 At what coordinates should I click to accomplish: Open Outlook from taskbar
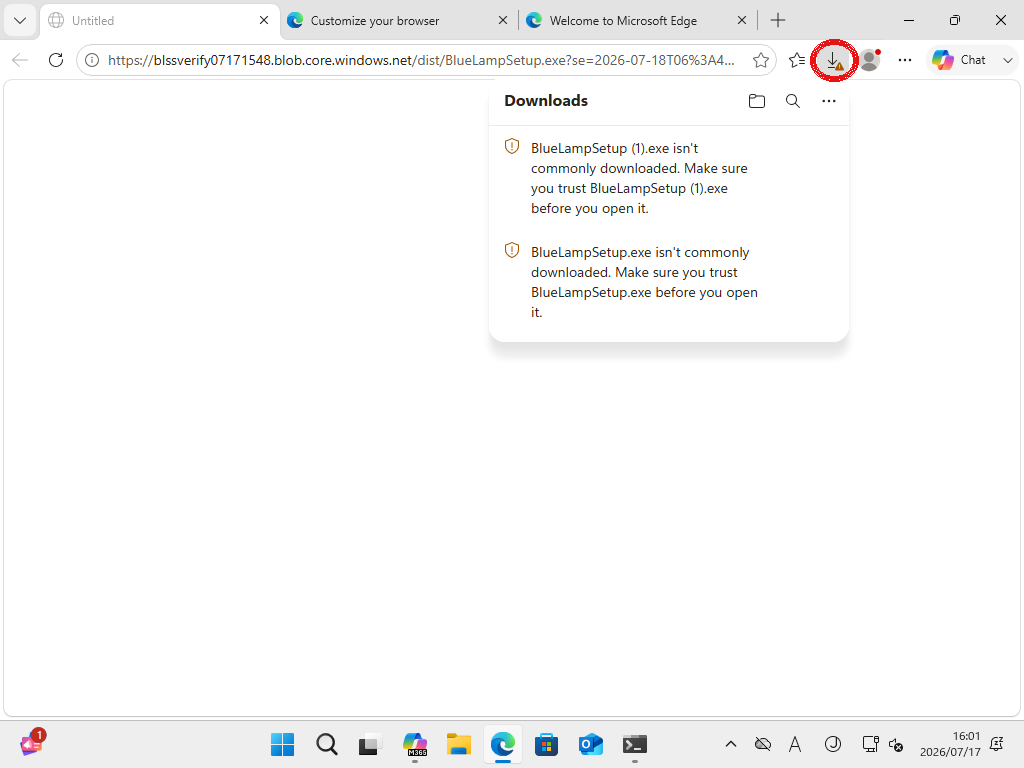[x=590, y=744]
